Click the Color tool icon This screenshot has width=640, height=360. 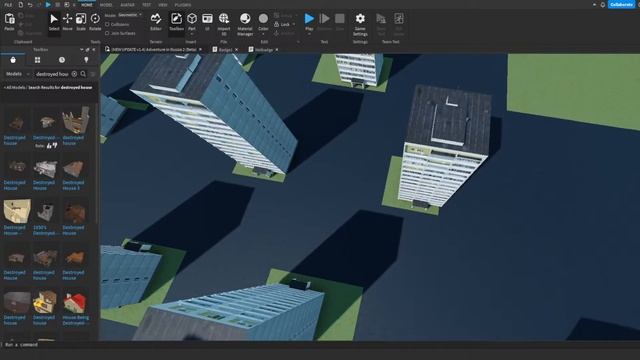coord(263,19)
